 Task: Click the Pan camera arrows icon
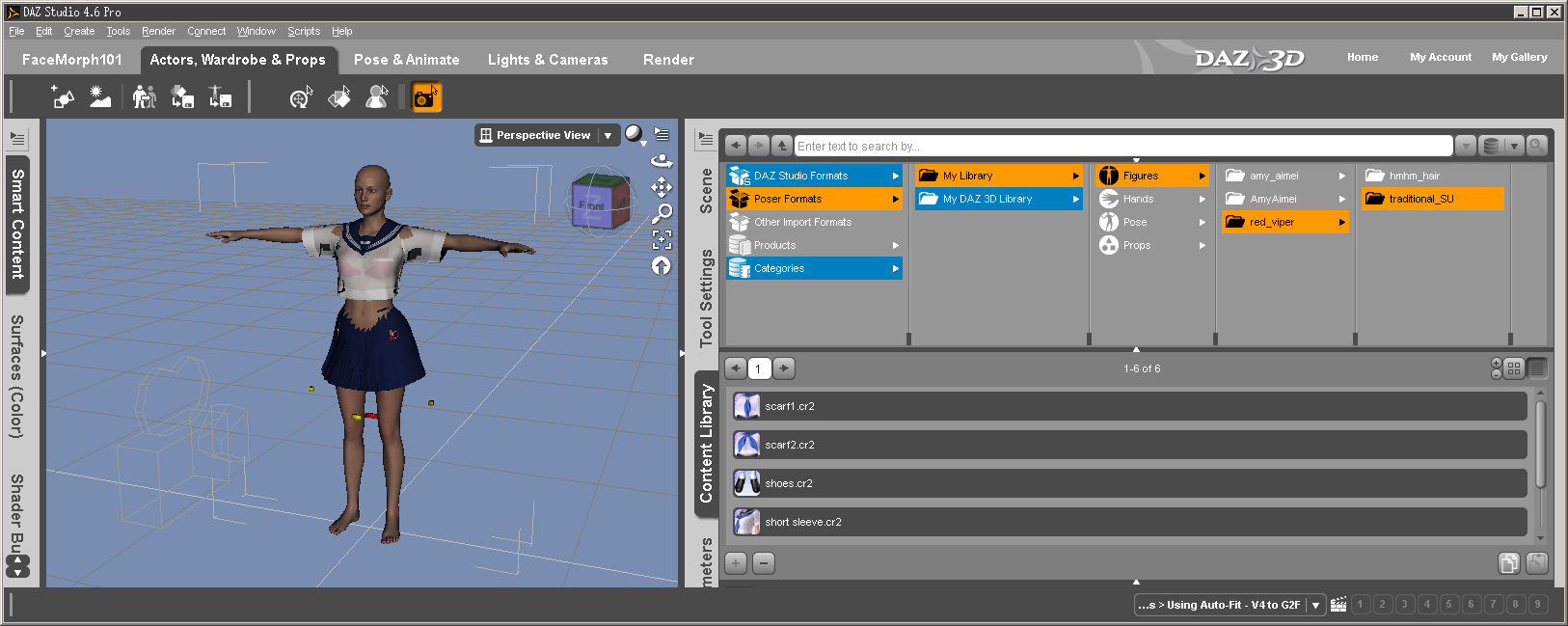pos(662,187)
